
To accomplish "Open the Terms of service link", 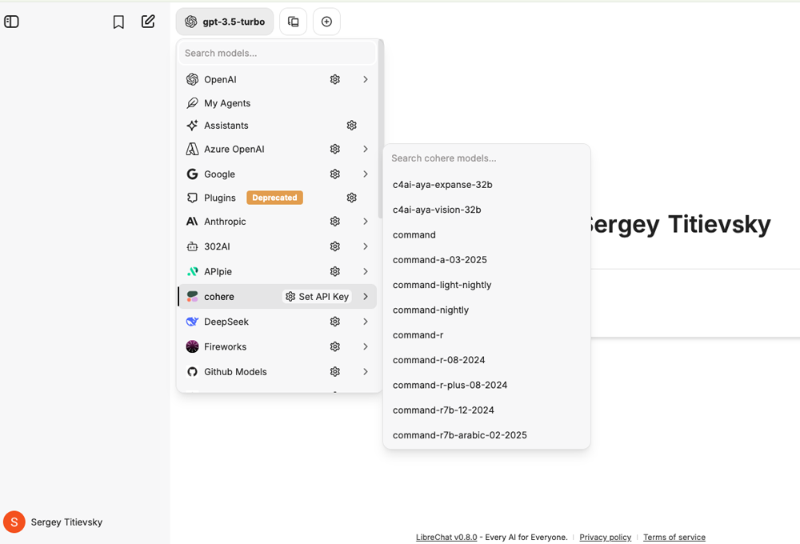I will (674, 537).
